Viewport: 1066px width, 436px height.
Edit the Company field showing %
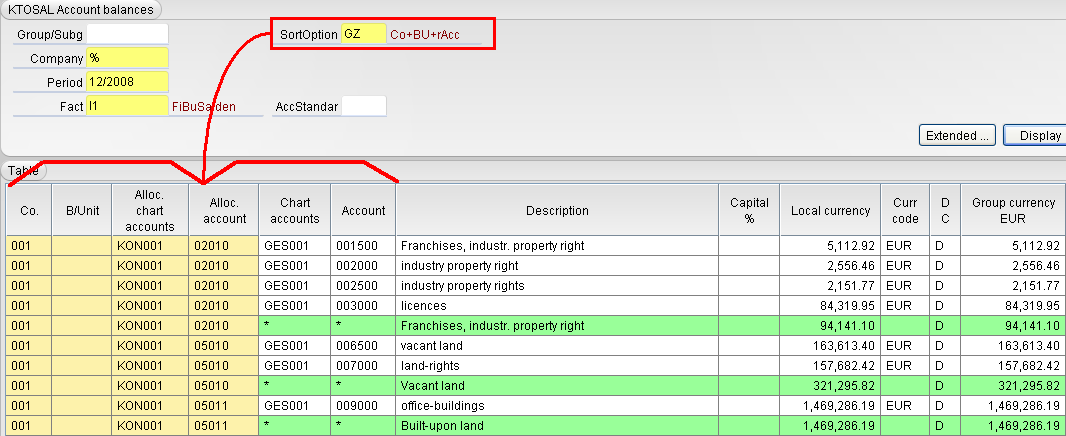[x=127, y=58]
